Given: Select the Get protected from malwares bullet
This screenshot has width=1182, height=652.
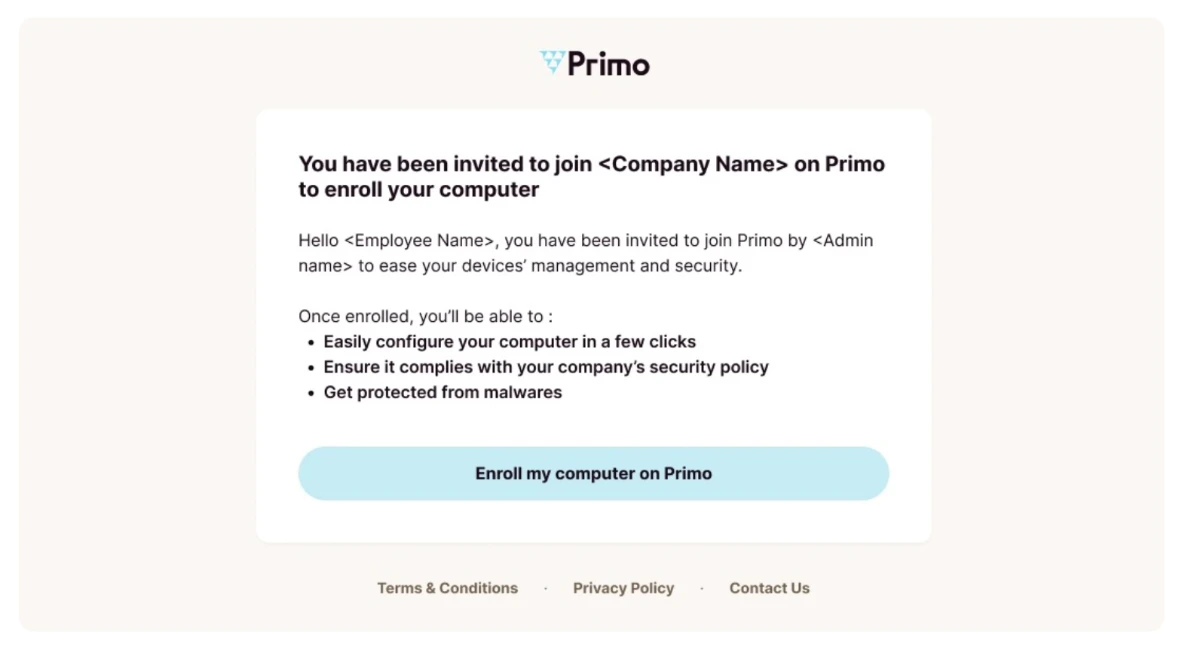Looking at the screenshot, I should tap(442, 392).
